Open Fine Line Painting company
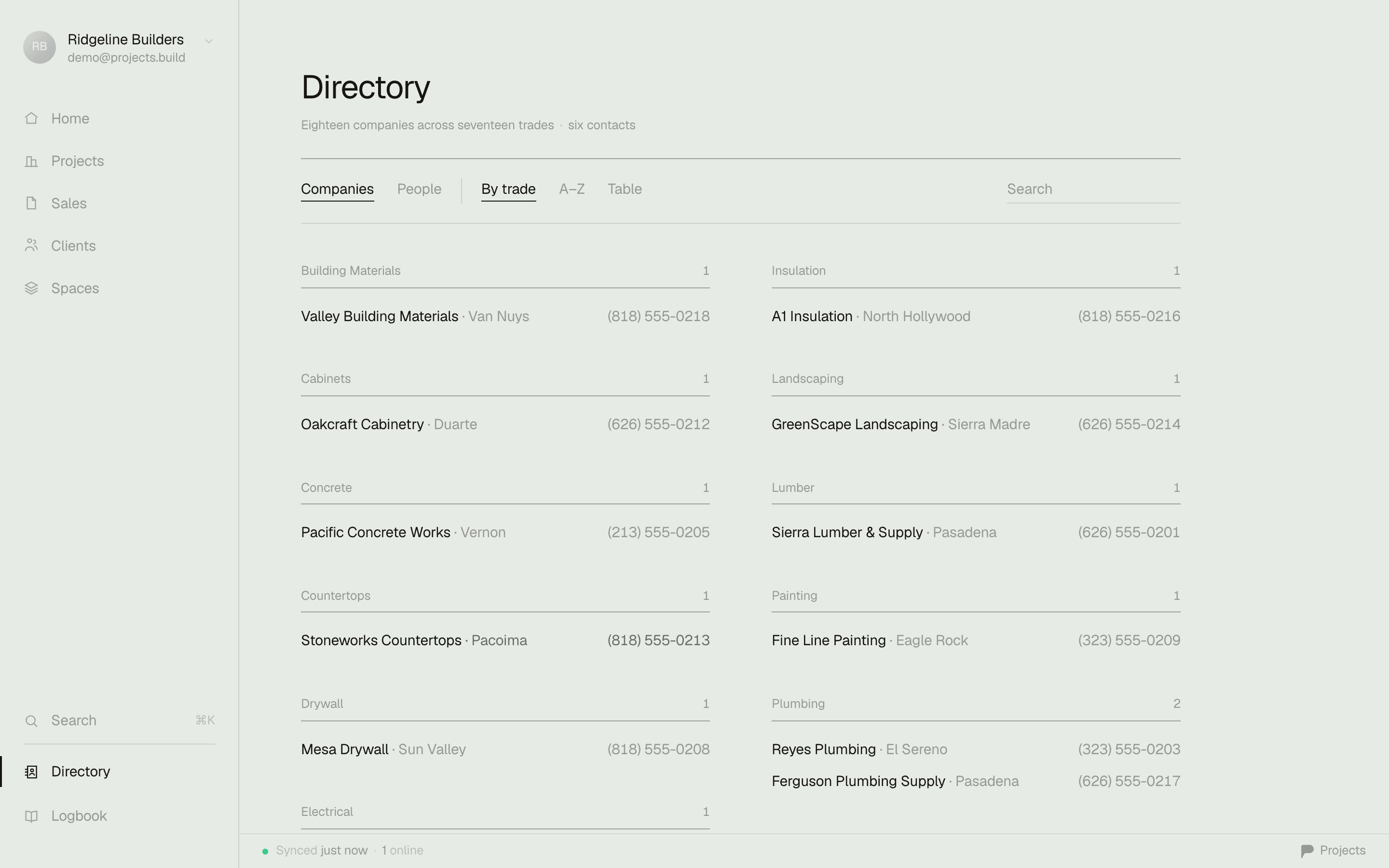 pyautogui.click(x=829, y=640)
